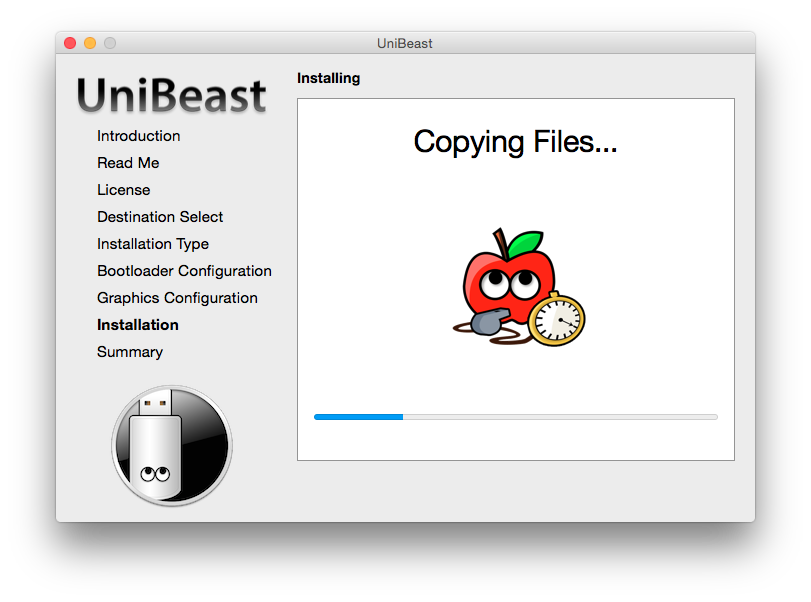Select the Bootloader Configuration step
811x602 pixels.
point(184,270)
